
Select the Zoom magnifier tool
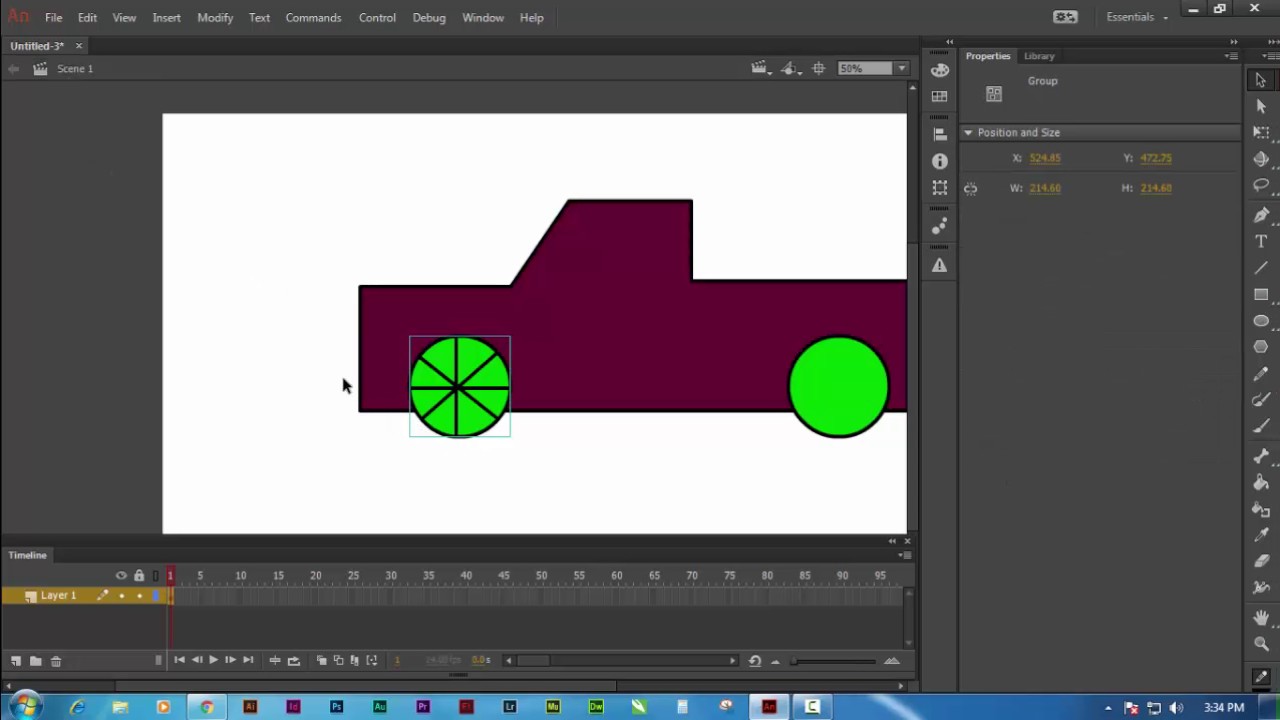coord(1261,644)
